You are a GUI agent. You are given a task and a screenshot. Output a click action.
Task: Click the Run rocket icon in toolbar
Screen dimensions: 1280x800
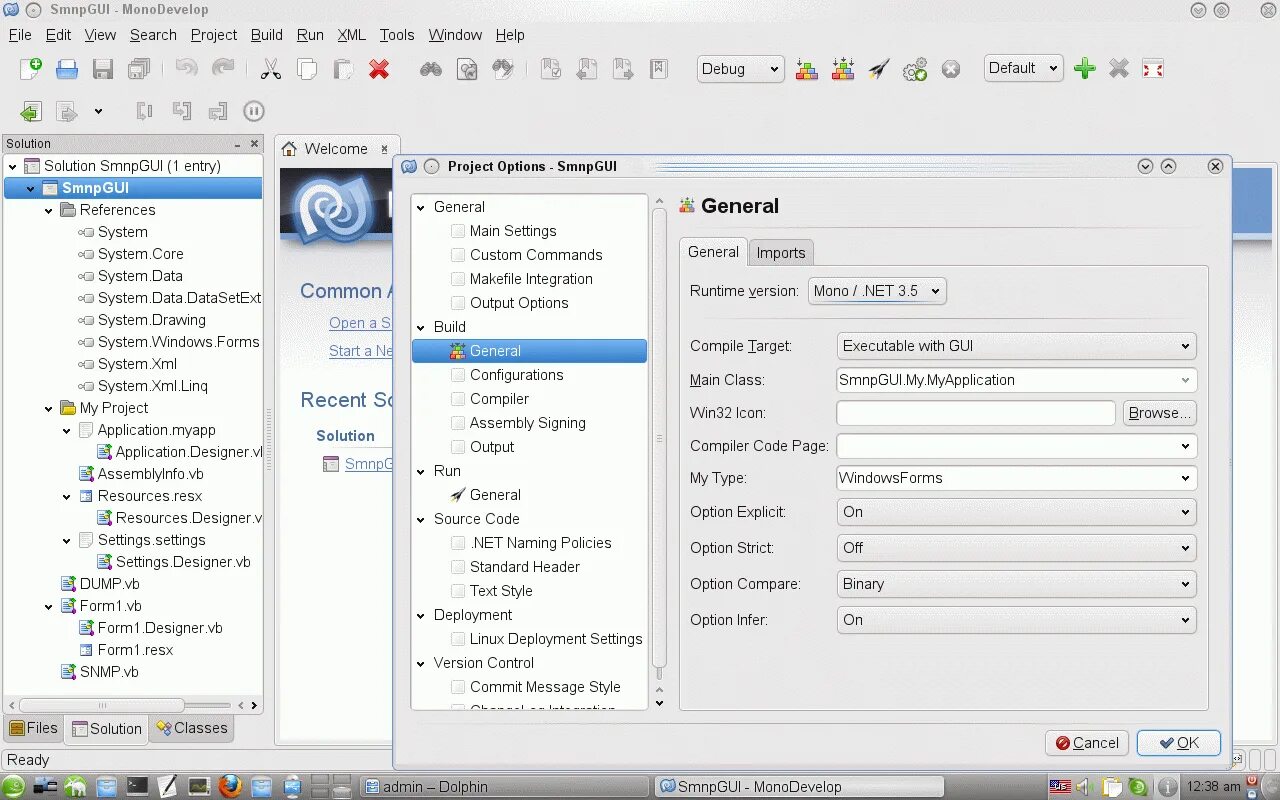point(879,69)
